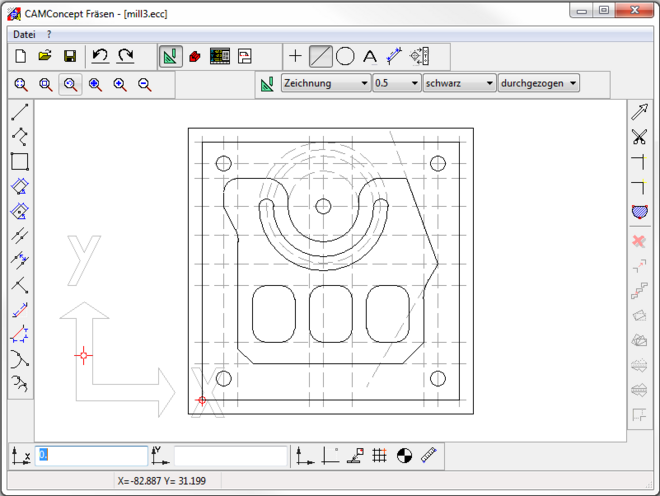660x496 pixels.
Task: Open the schwarz color dropdown
Action: point(459,84)
